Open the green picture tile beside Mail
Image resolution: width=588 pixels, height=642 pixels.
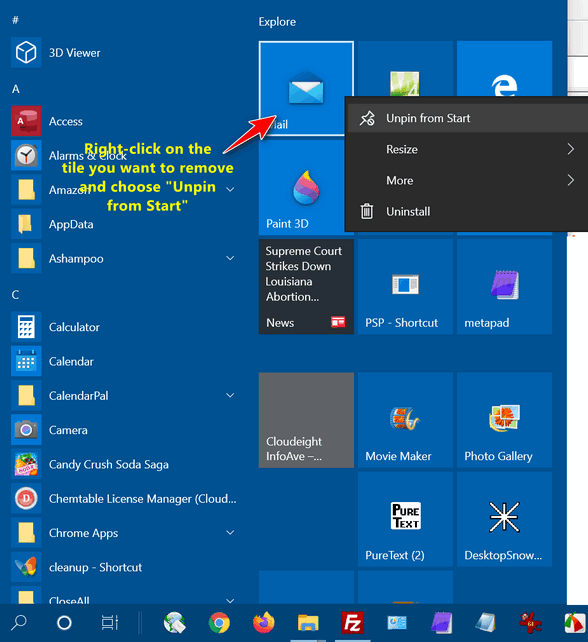[x=405, y=69]
